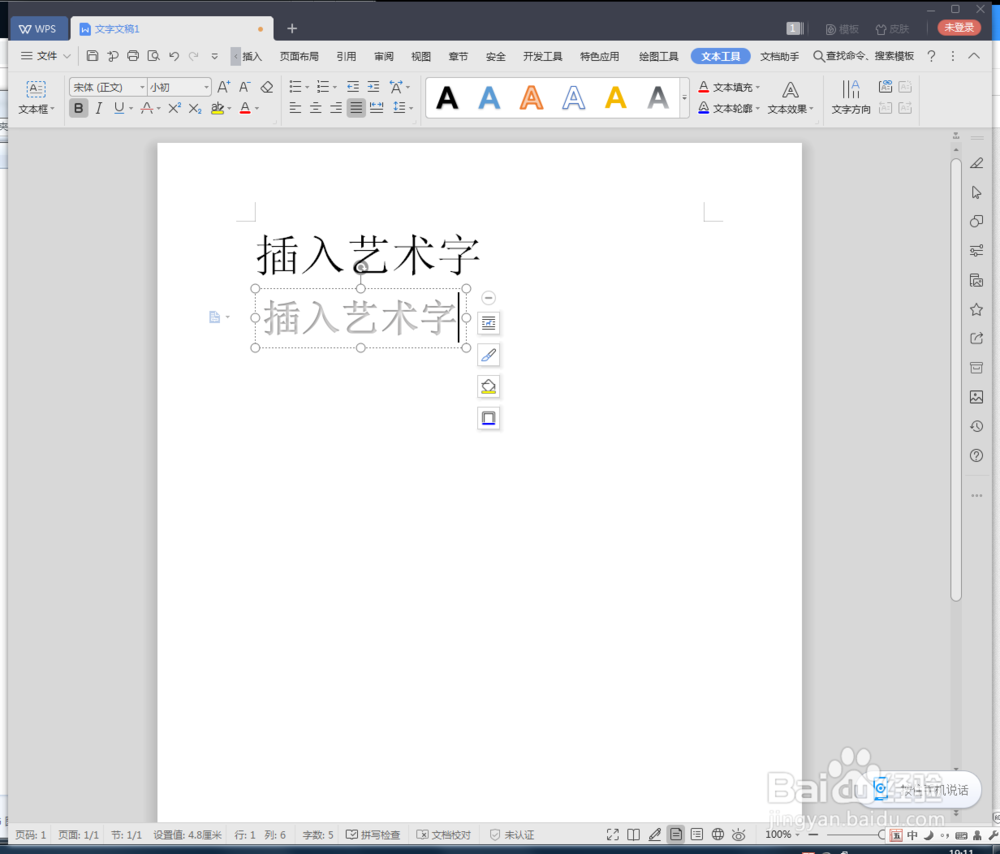Open the font color dropdown arrow
This screenshot has height=854, width=1000.
257,108
